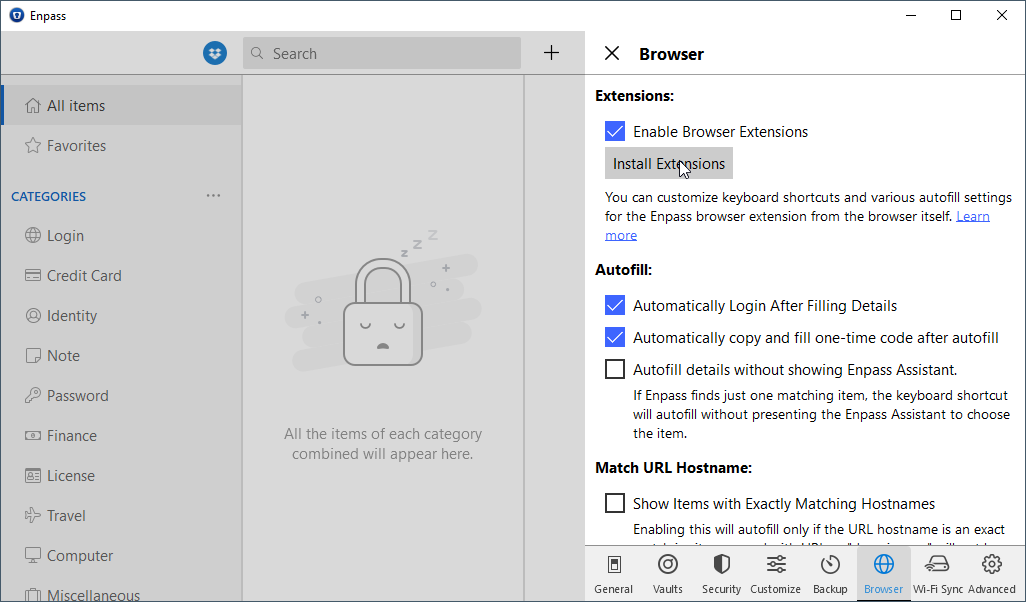Image resolution: width=1026 pixels, height=602 pixels.
Task: Open the License category
Action: click(x=122, y=475)
